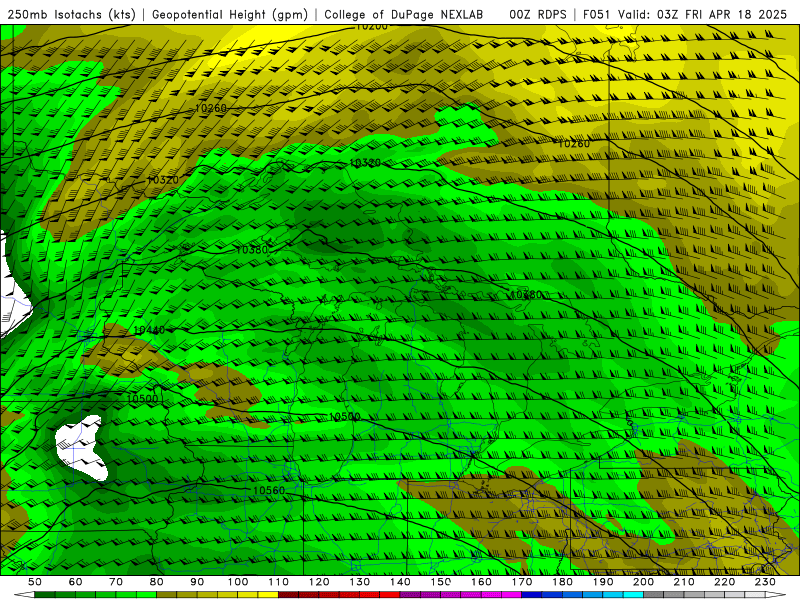Click the color scale value 140
Viewport: 800px width, 600px height.
[x=400, y=582]
